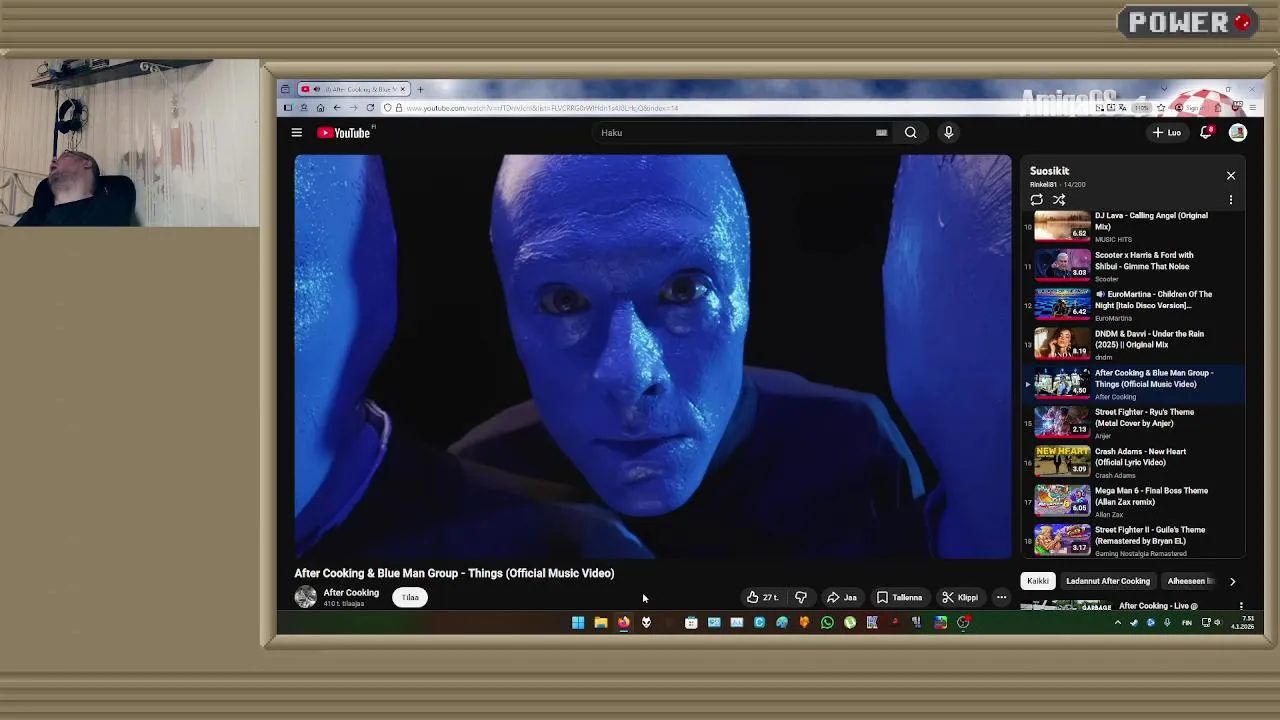This screenshot has height=720, width=1280.
Task: Select the Aiheeseen chip
Action: 1190,581
